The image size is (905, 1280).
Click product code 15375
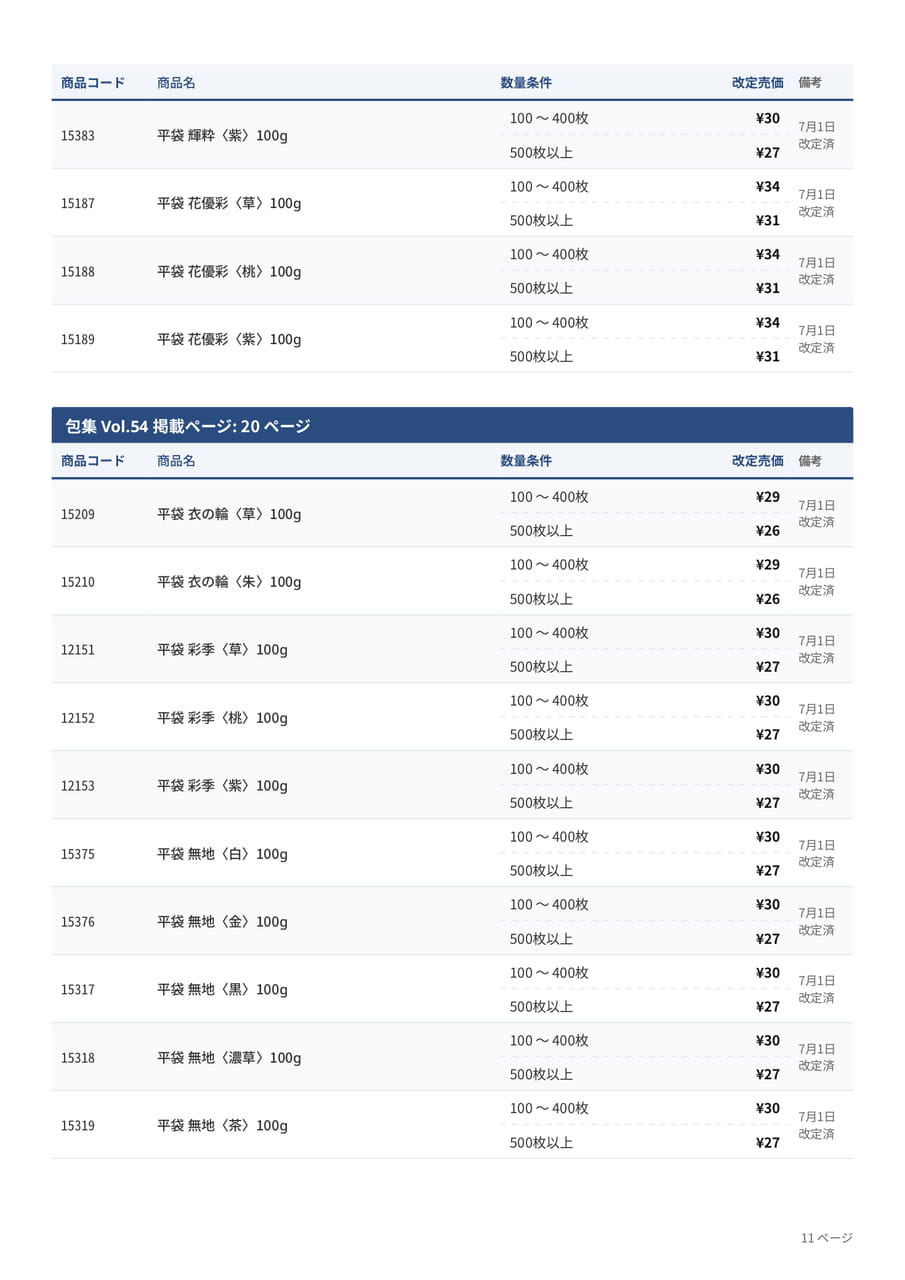(78, 854)
